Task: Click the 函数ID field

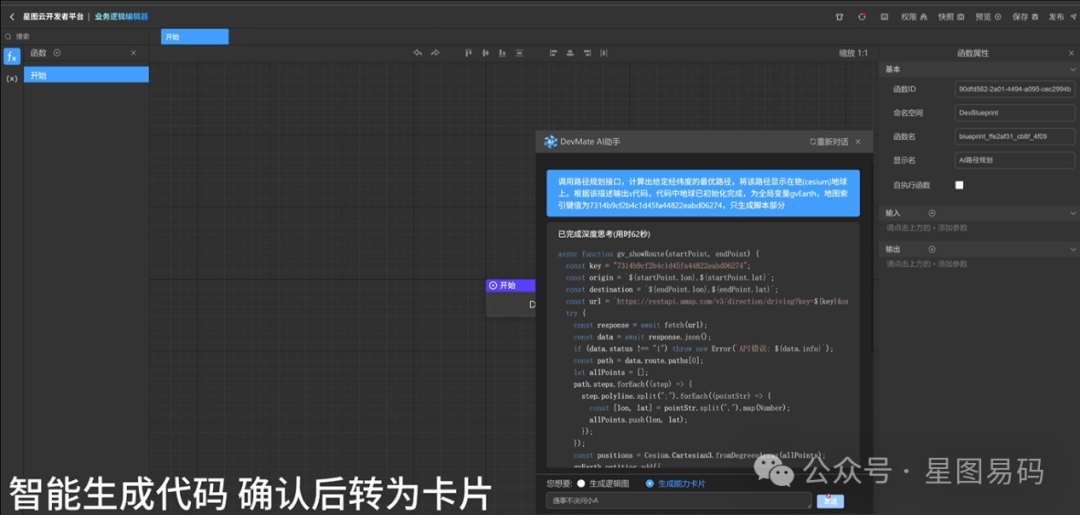Action: 1015,89
